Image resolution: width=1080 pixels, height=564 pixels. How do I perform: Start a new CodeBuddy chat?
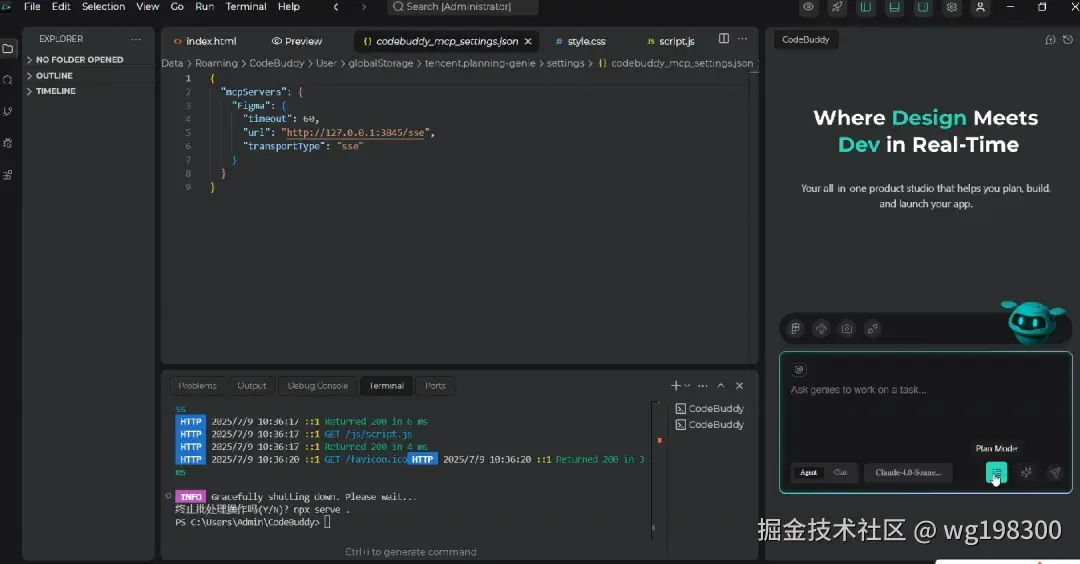coord(1050,40)
